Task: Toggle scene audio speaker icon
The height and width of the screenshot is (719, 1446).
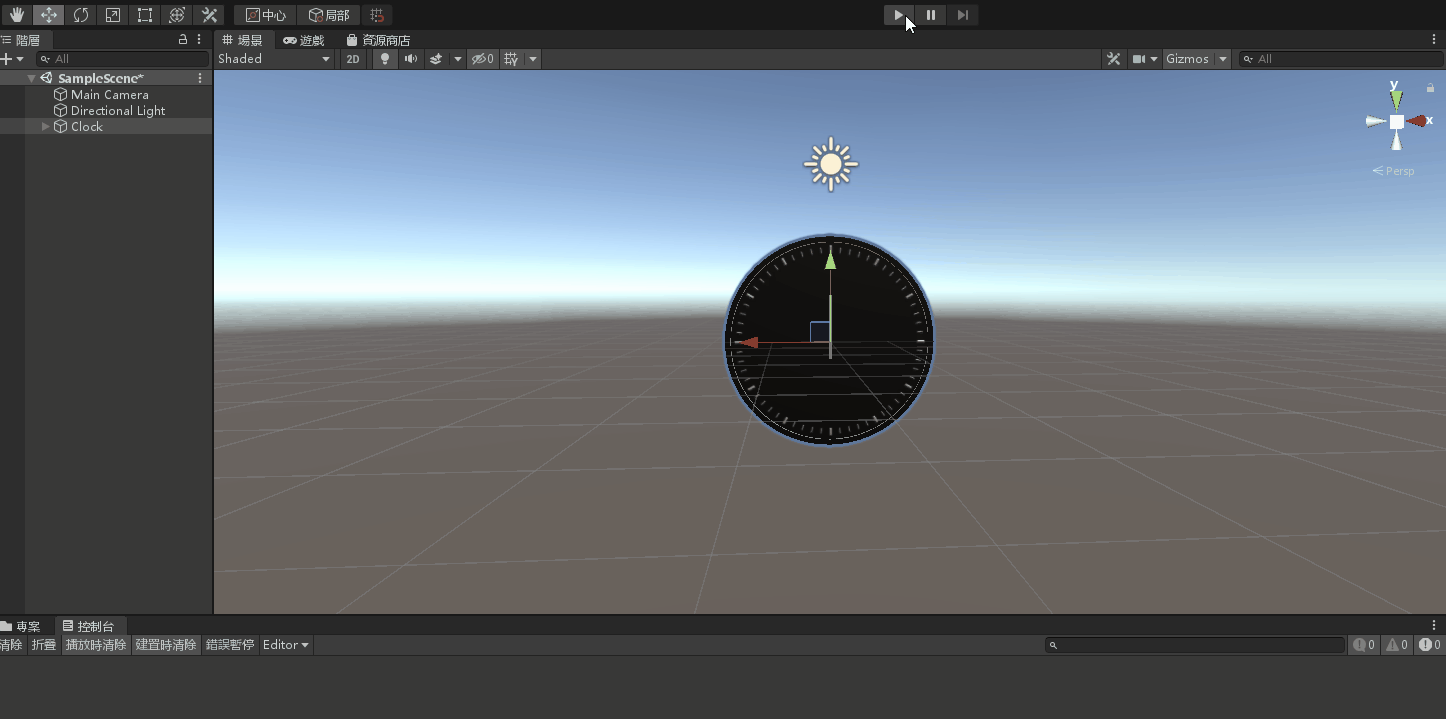Action: click(x=410, y=59)
